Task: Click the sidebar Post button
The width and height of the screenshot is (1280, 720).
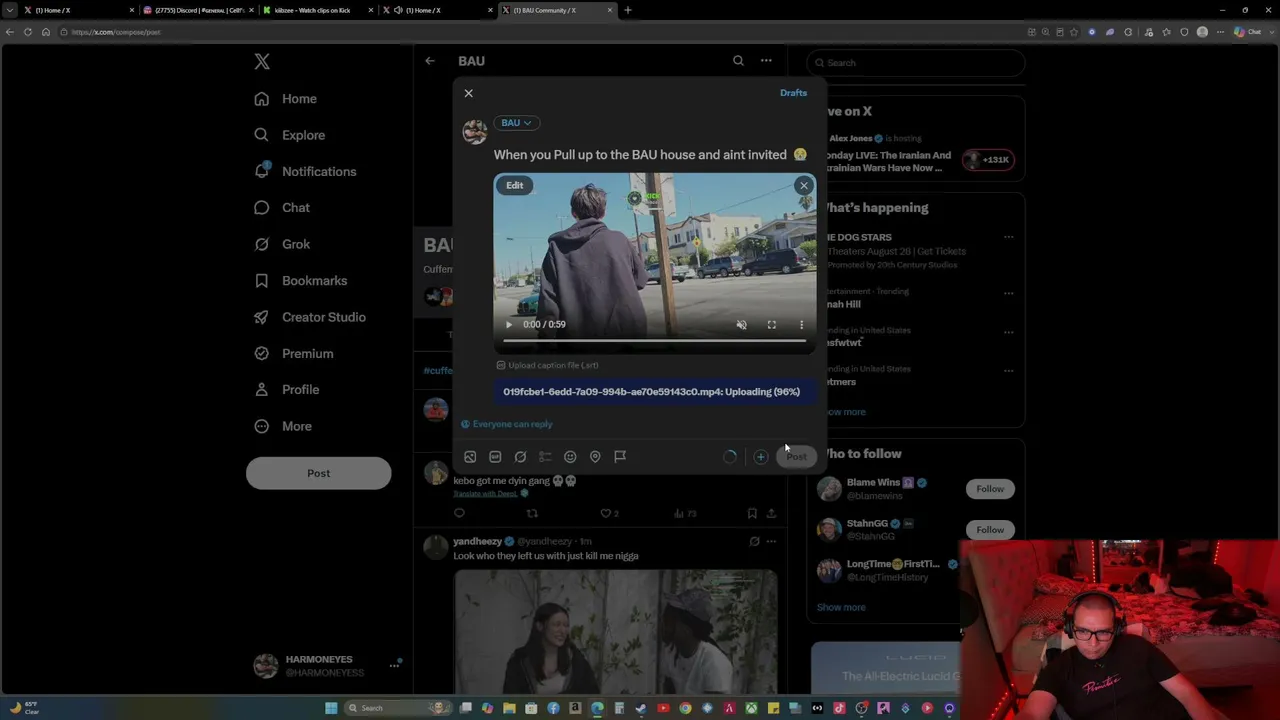Action: tap(318, 473)
